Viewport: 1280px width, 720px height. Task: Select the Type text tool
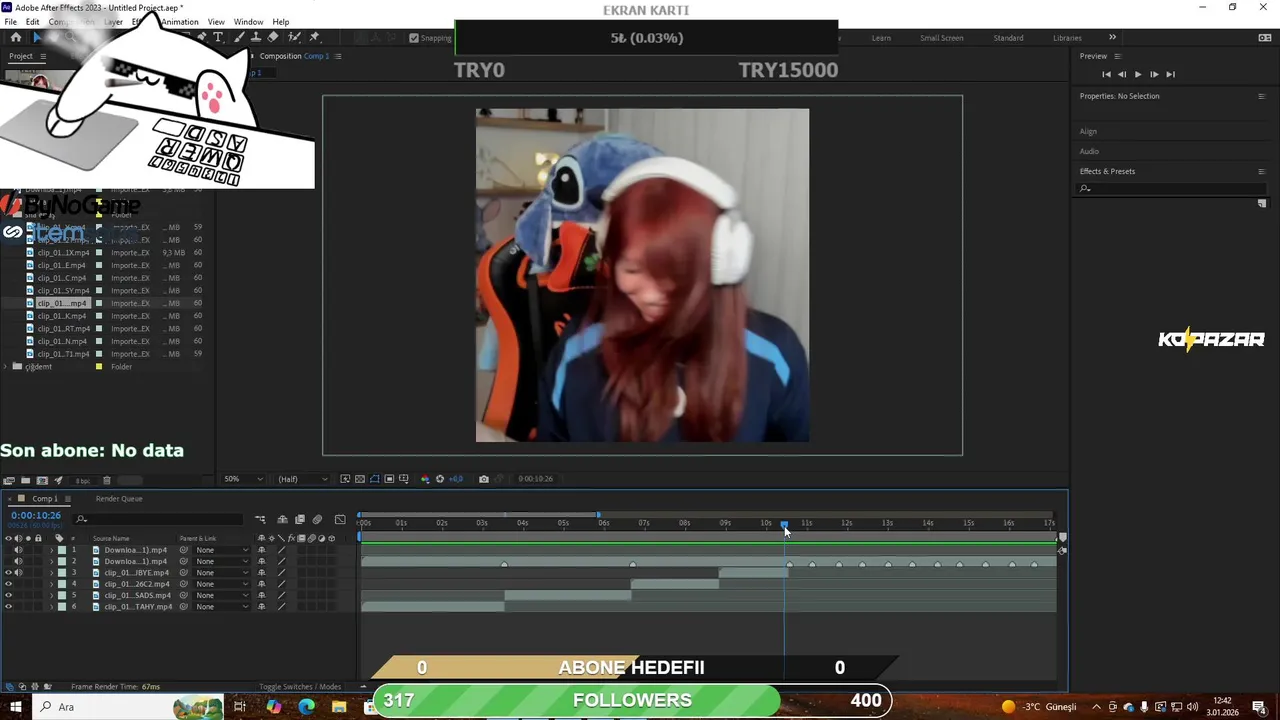pos(218,37)
